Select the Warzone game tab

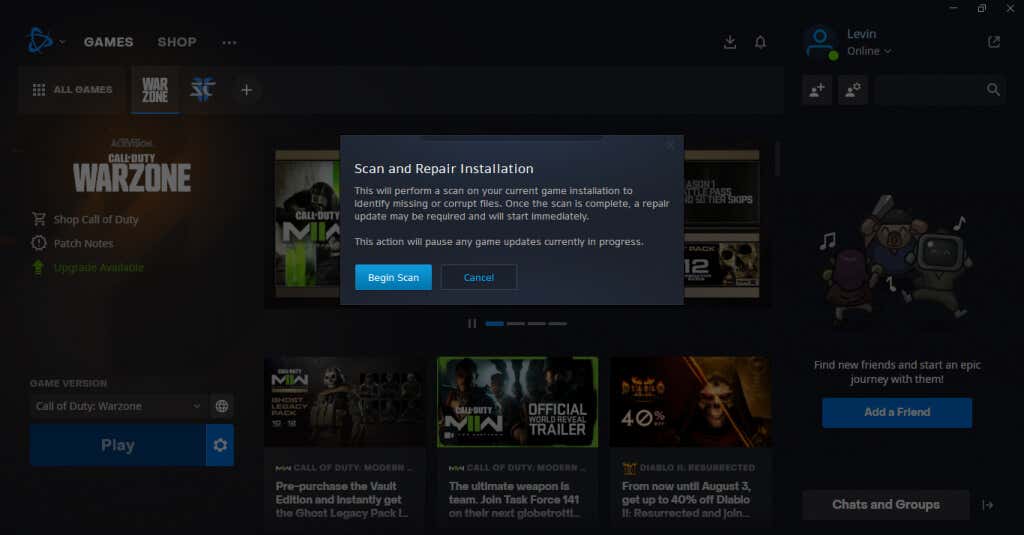pyautogui.click(x=155, y=89)
